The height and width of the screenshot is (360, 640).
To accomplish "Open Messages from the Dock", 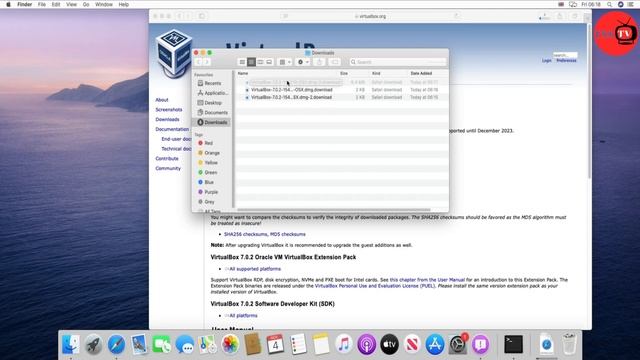I will coord(184,344).
